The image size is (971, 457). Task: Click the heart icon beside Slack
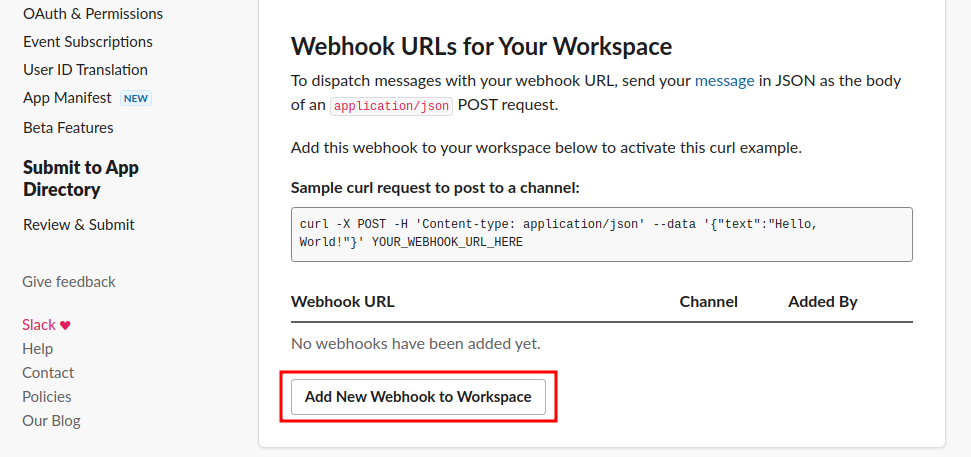click(x=66, y=325)
